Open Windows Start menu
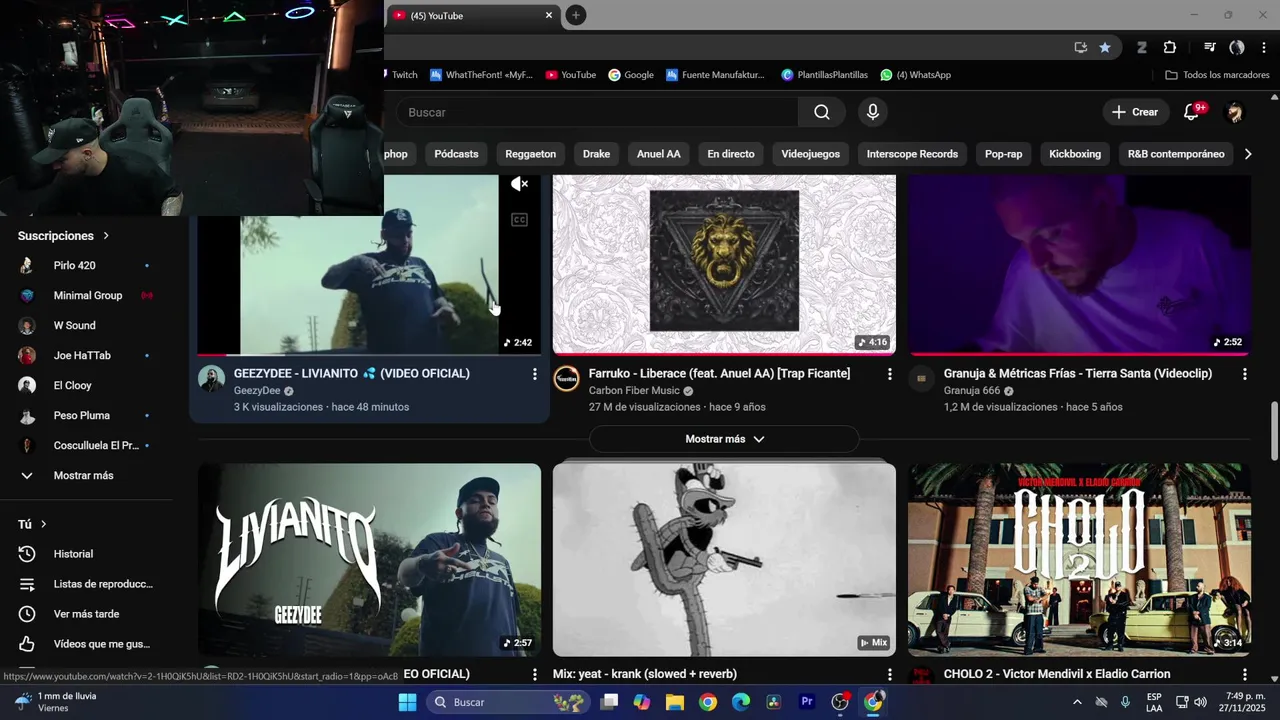 tap(407, 702)
